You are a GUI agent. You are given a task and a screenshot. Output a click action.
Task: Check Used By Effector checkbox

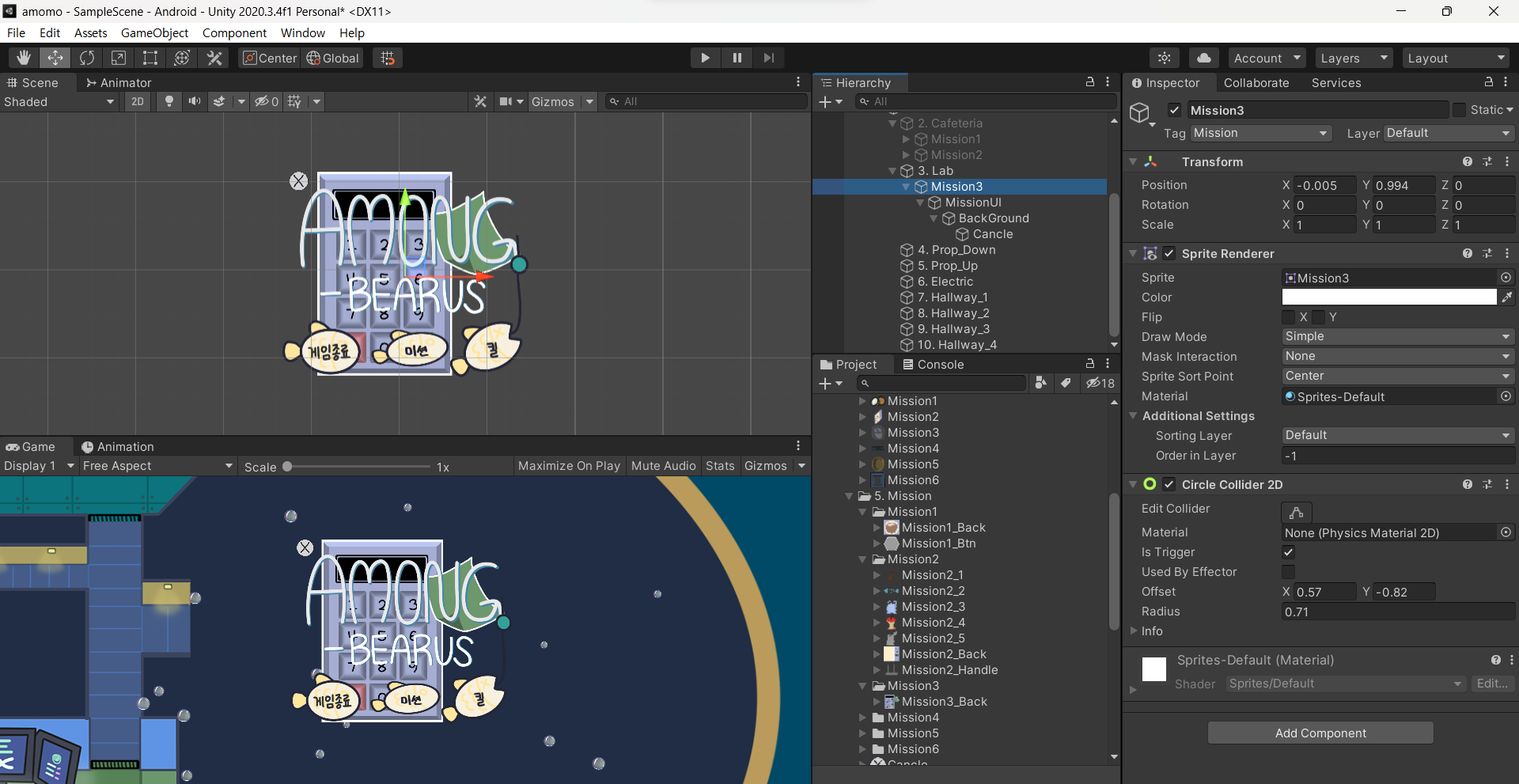click(1288, 572)
